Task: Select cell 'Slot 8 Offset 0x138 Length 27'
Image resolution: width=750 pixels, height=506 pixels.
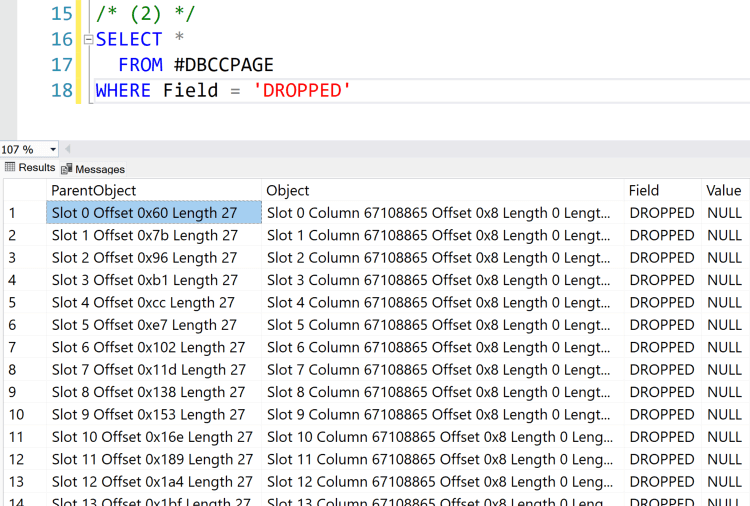Action: pos(154,392)
